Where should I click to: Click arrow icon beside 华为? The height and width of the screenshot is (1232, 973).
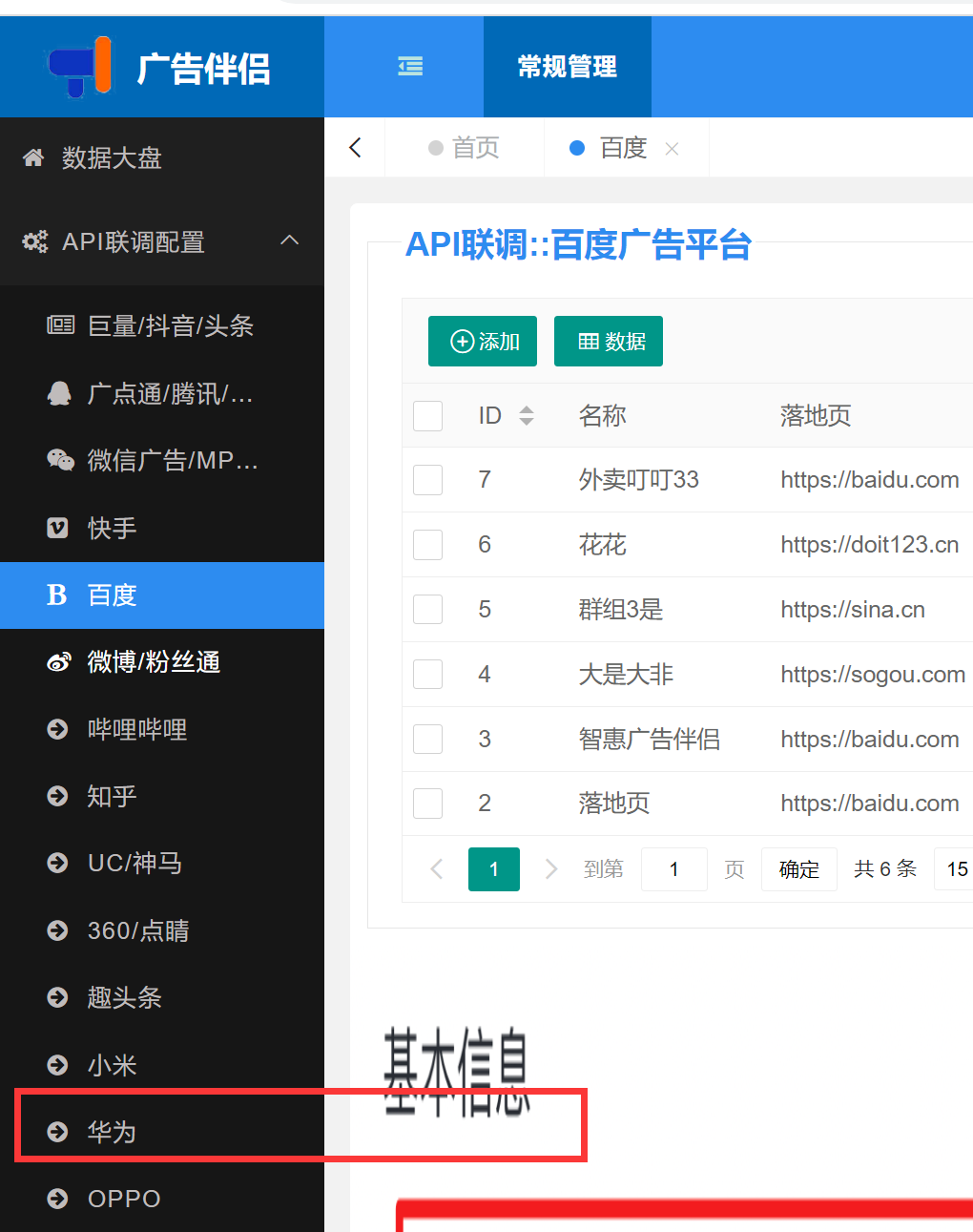tap(58, 1132)
